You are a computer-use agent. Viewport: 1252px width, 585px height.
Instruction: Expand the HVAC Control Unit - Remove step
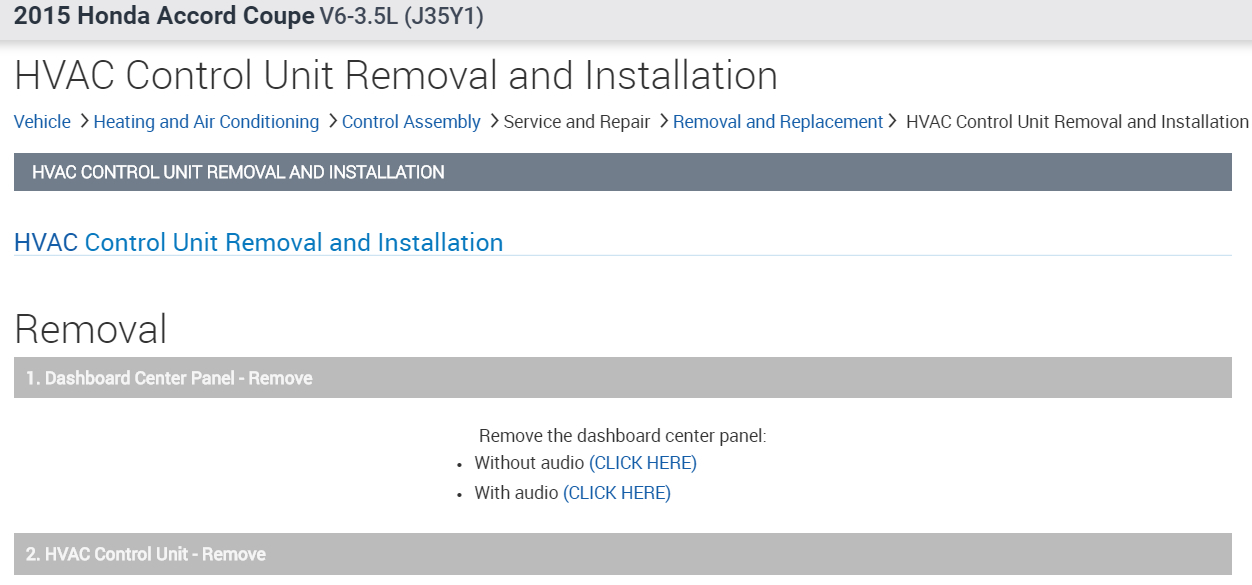pos(622,554)
